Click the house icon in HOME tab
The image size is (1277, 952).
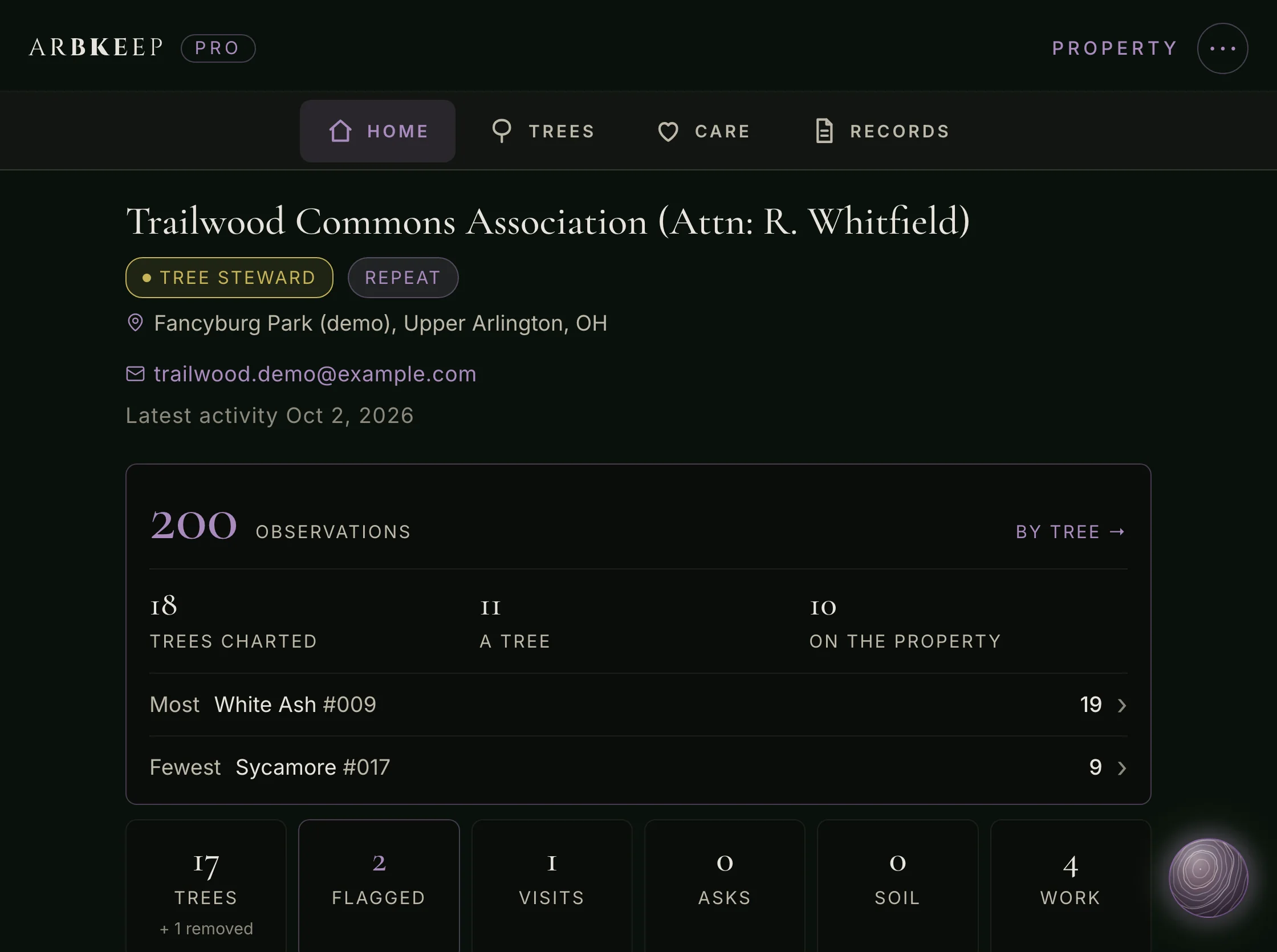340,131
